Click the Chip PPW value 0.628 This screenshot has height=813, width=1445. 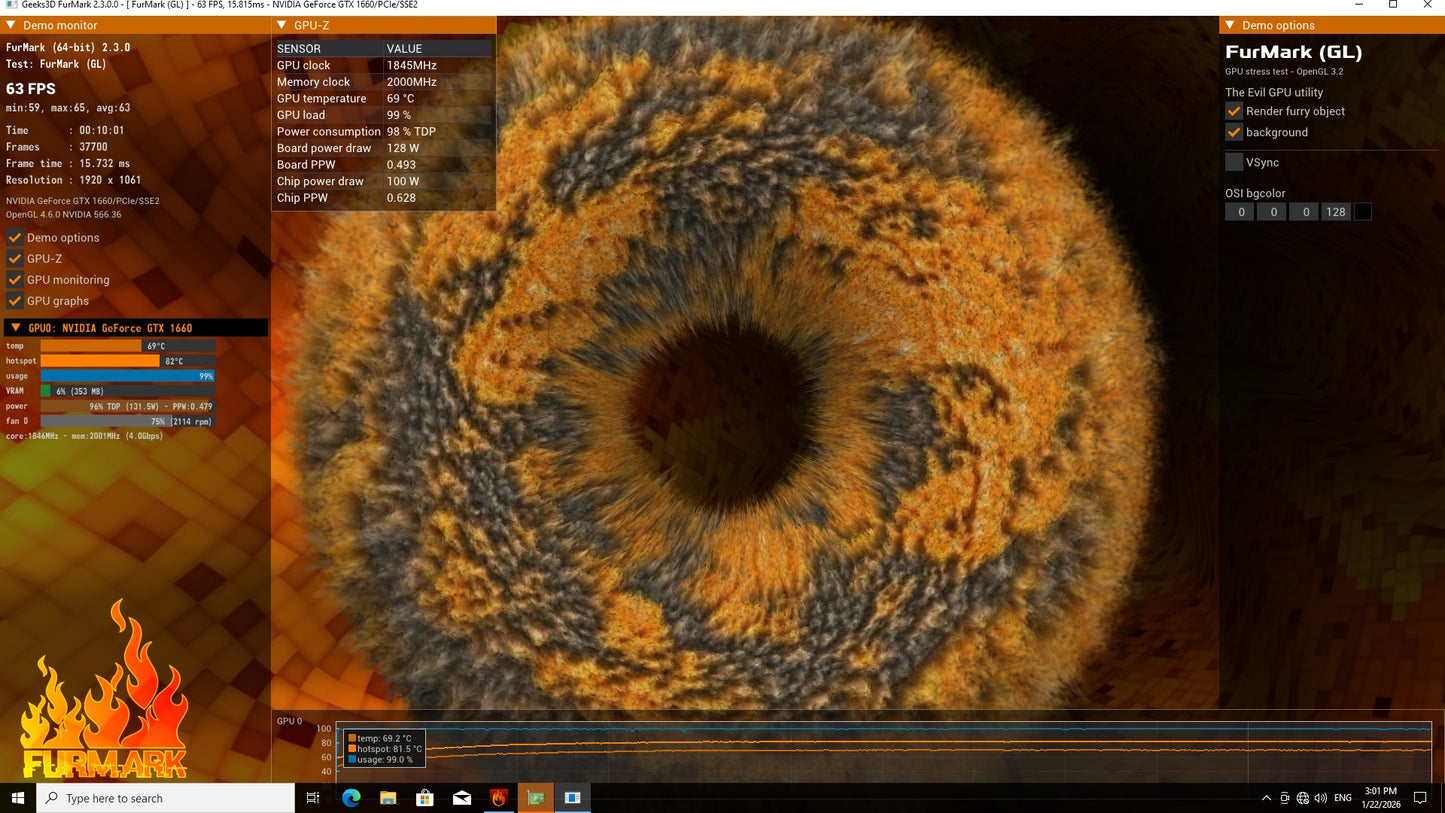point(402,198)
